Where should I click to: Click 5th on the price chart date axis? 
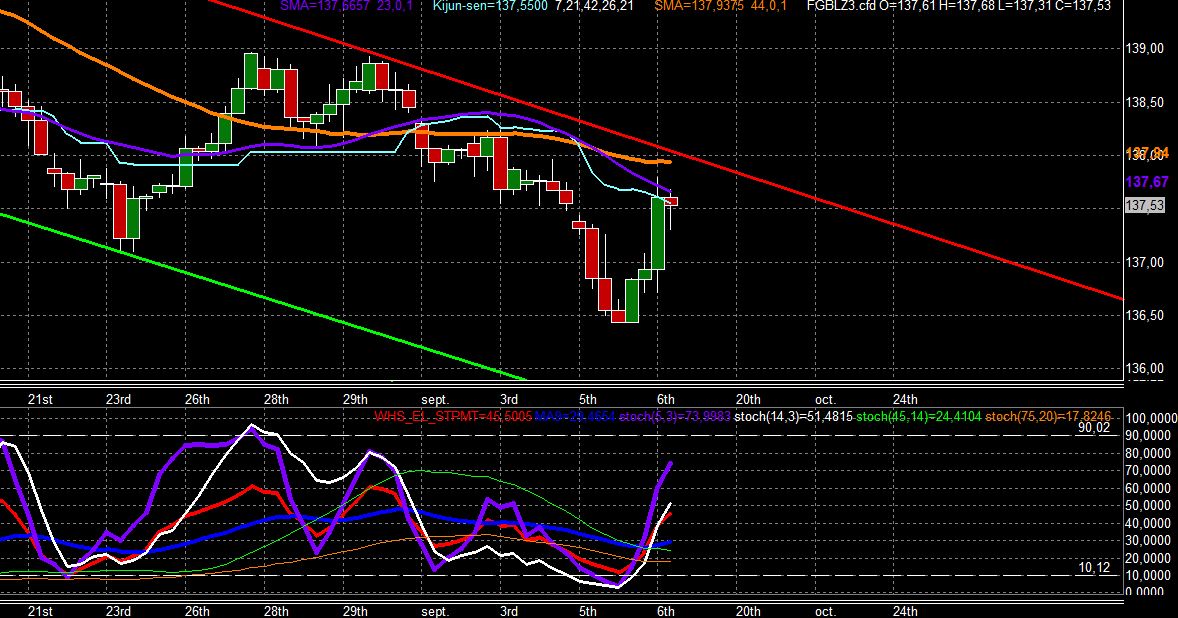(587, 399)
